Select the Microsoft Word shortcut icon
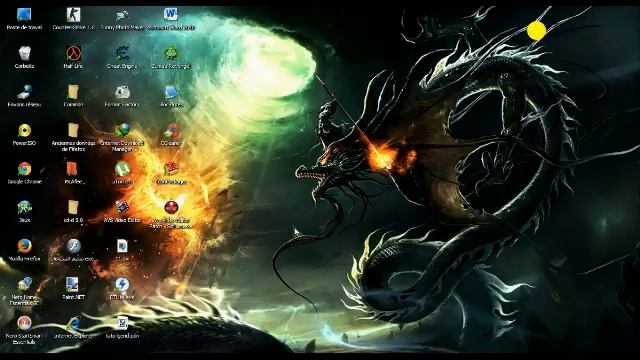This screenshot has width=640, height=360. (171, 15)
